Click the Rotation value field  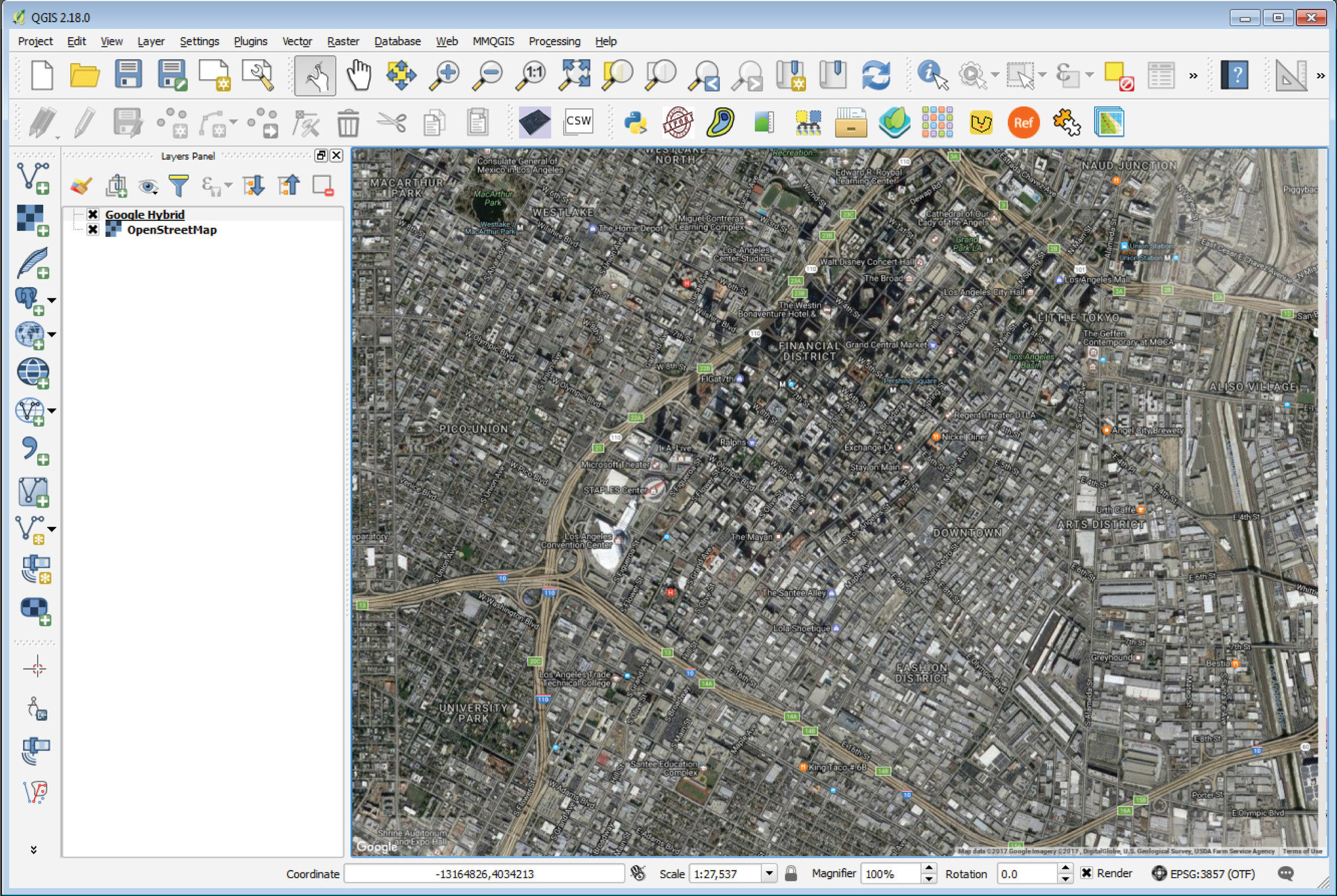(x=1027, y=873)
